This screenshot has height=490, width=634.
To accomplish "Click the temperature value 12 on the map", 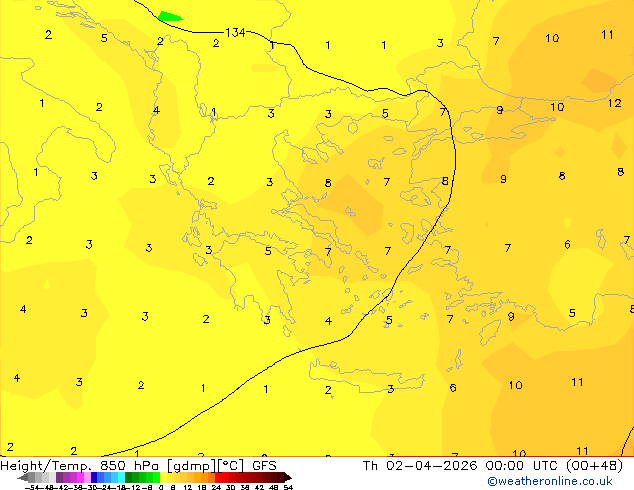I will point(615,103).
